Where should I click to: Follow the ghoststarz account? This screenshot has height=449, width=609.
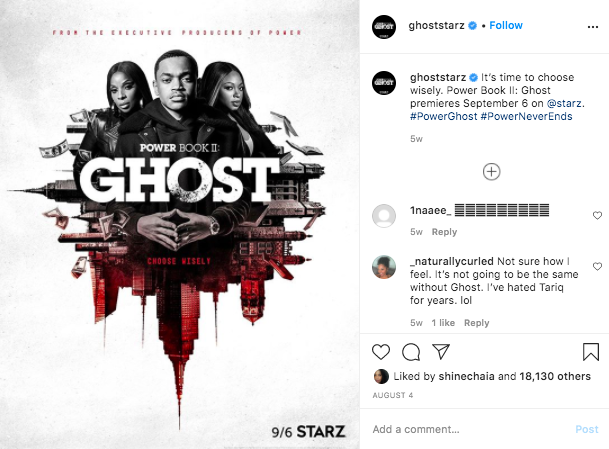click(x=506, y=25)
